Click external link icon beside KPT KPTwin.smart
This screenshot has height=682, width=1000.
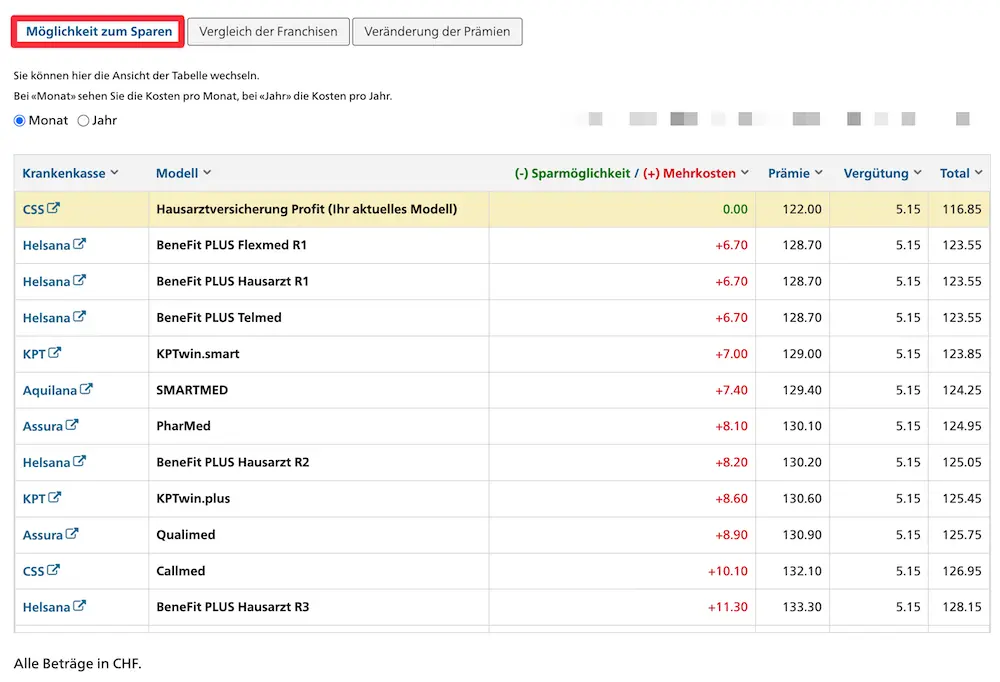tap(56, 353)
